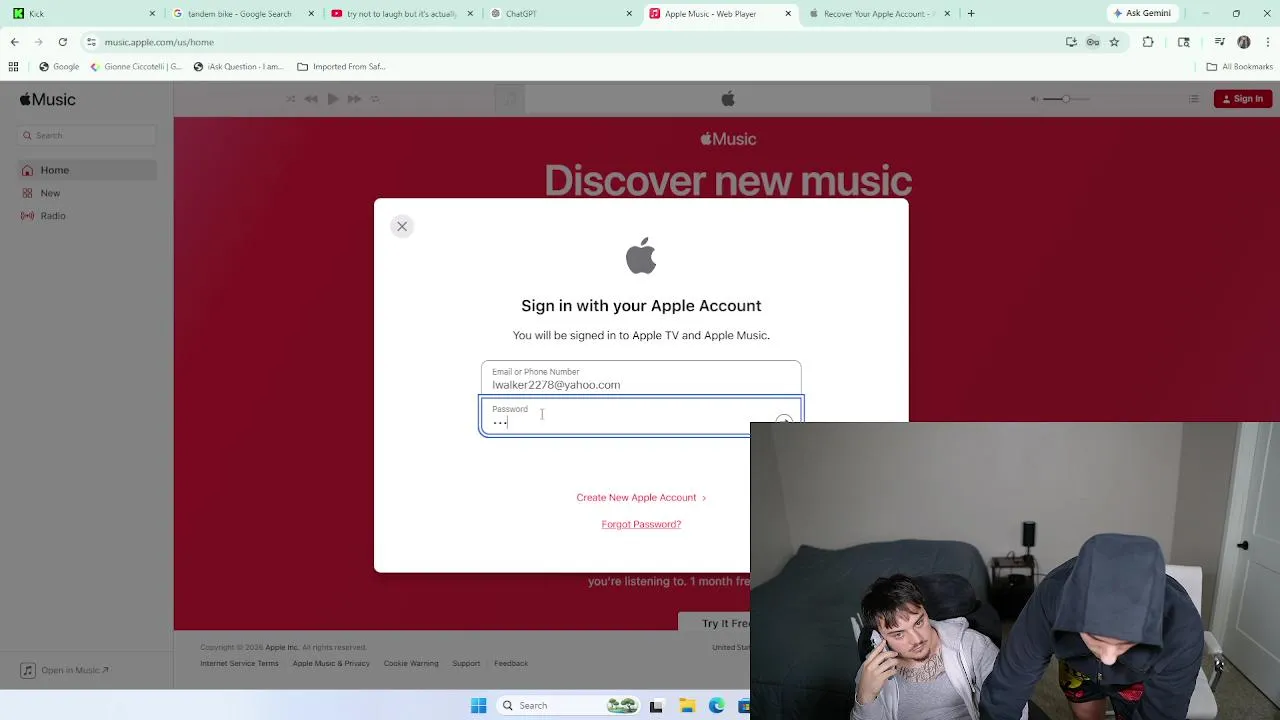Focus the Apple Music Search field
This screenshot has height=720, width=1280.
[88, 135]
